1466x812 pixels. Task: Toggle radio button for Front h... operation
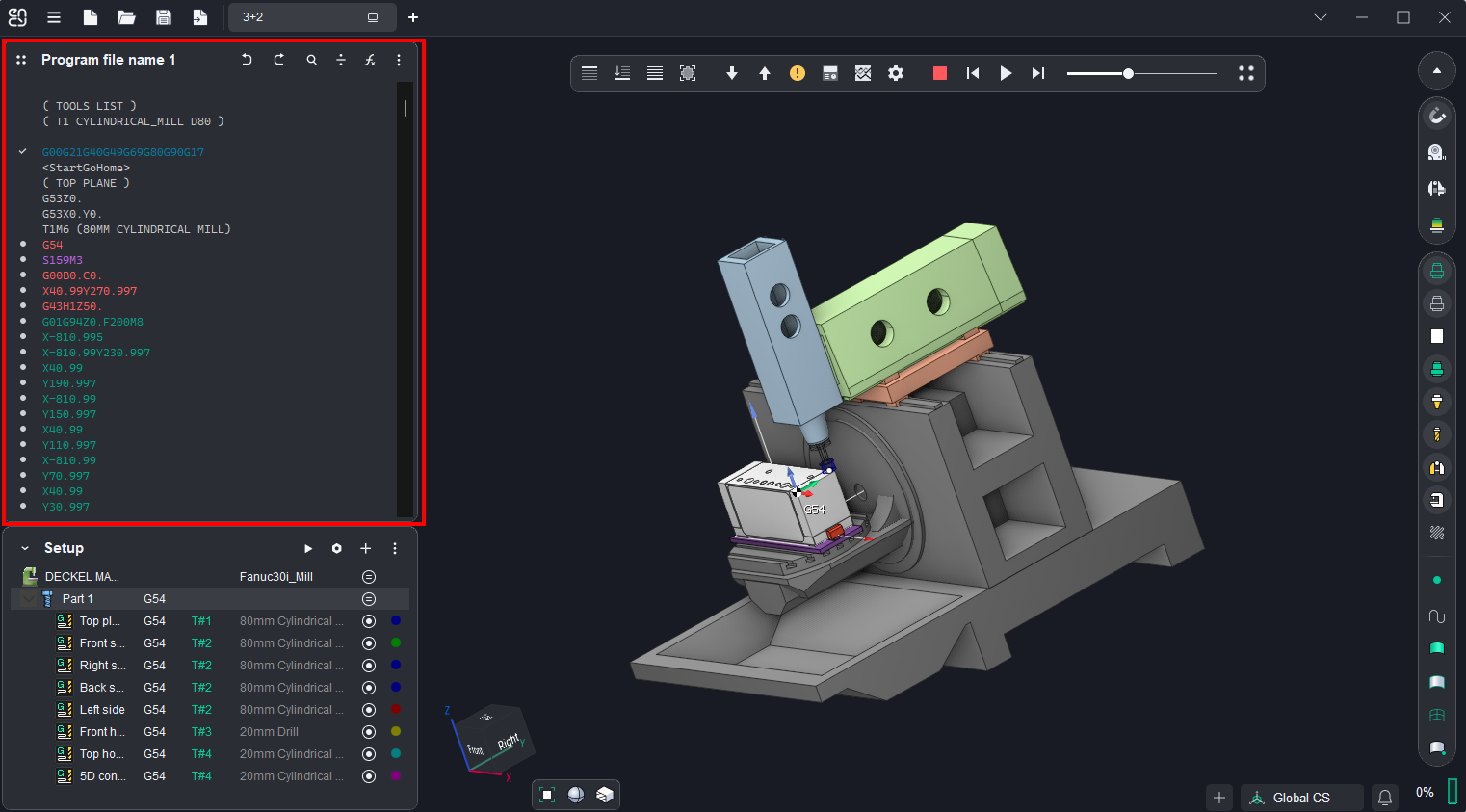coord(369,732)
